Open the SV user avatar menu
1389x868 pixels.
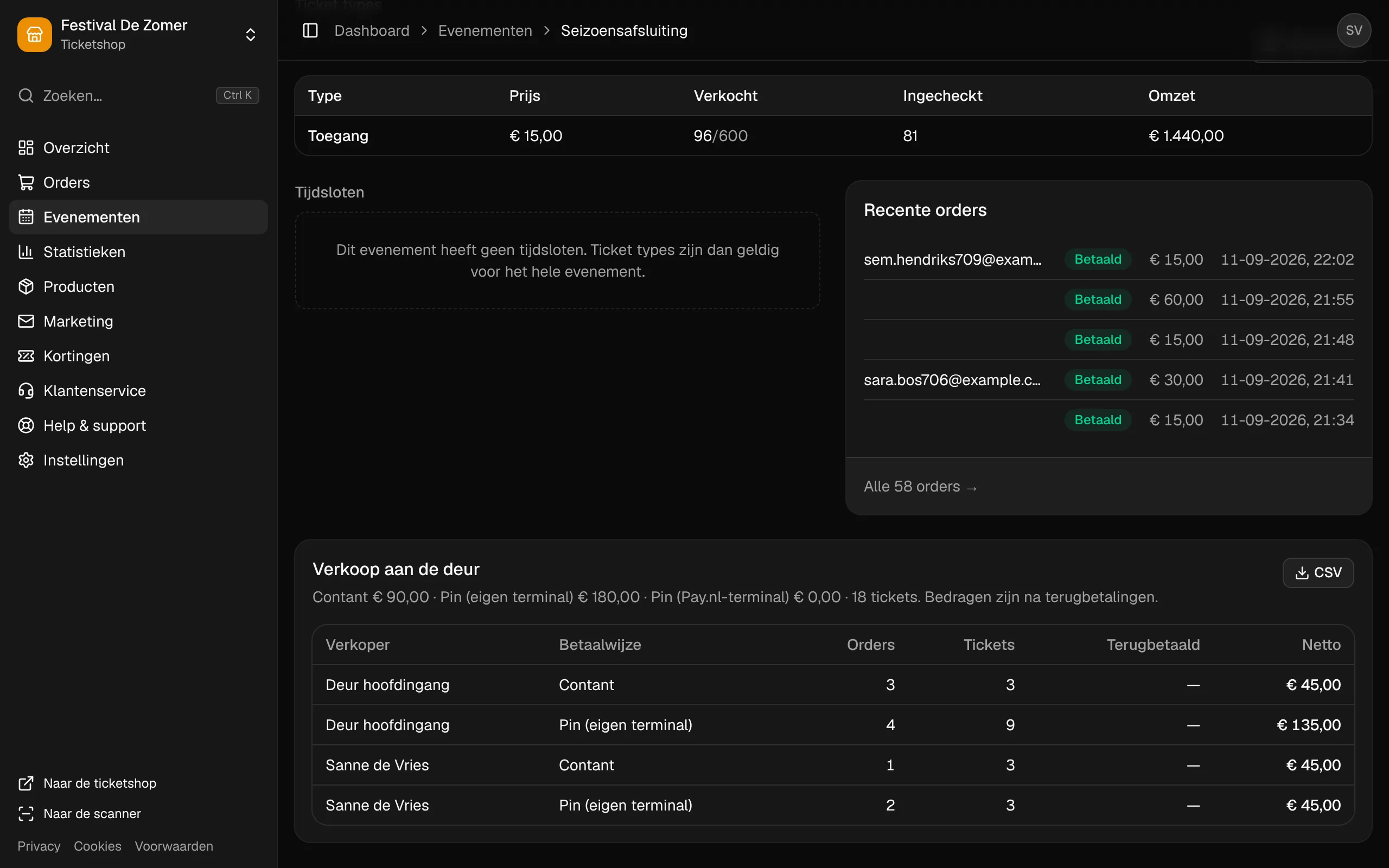1353,30
